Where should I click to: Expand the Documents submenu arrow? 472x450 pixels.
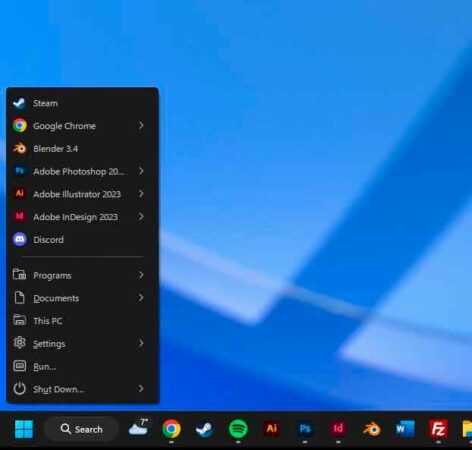pos(141,298)
